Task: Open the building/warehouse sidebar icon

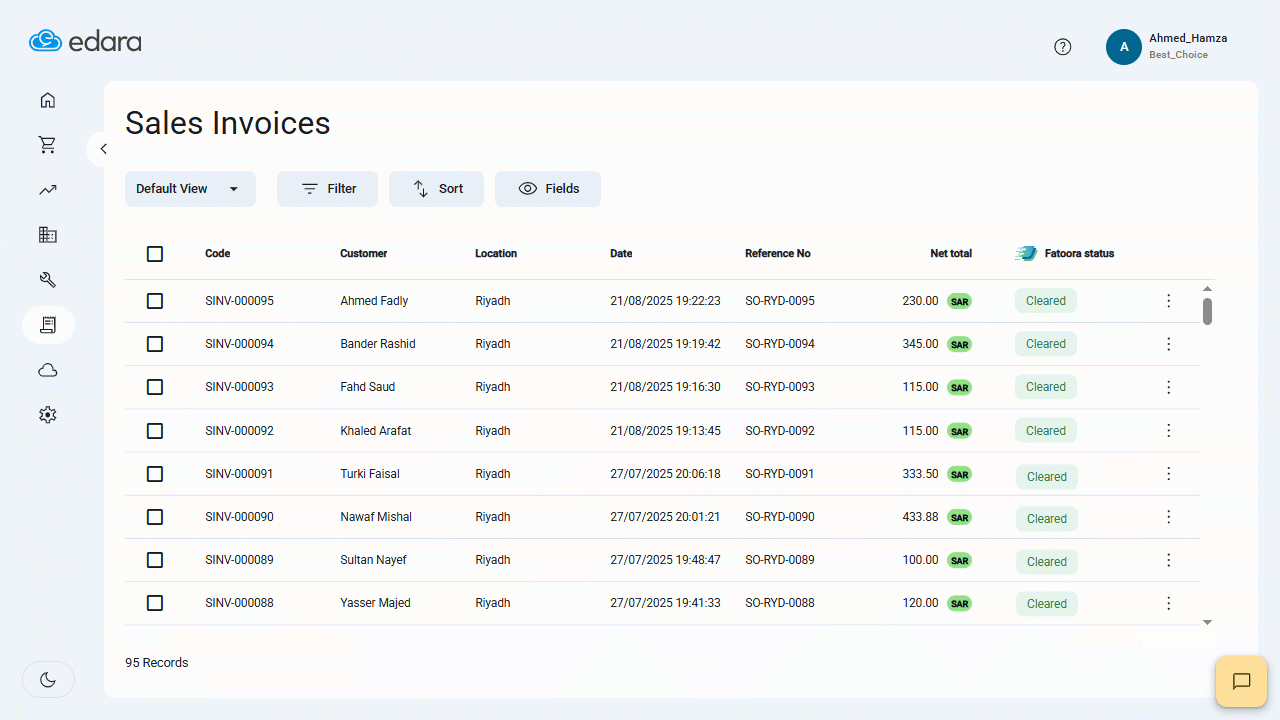Action: point(47,235)
